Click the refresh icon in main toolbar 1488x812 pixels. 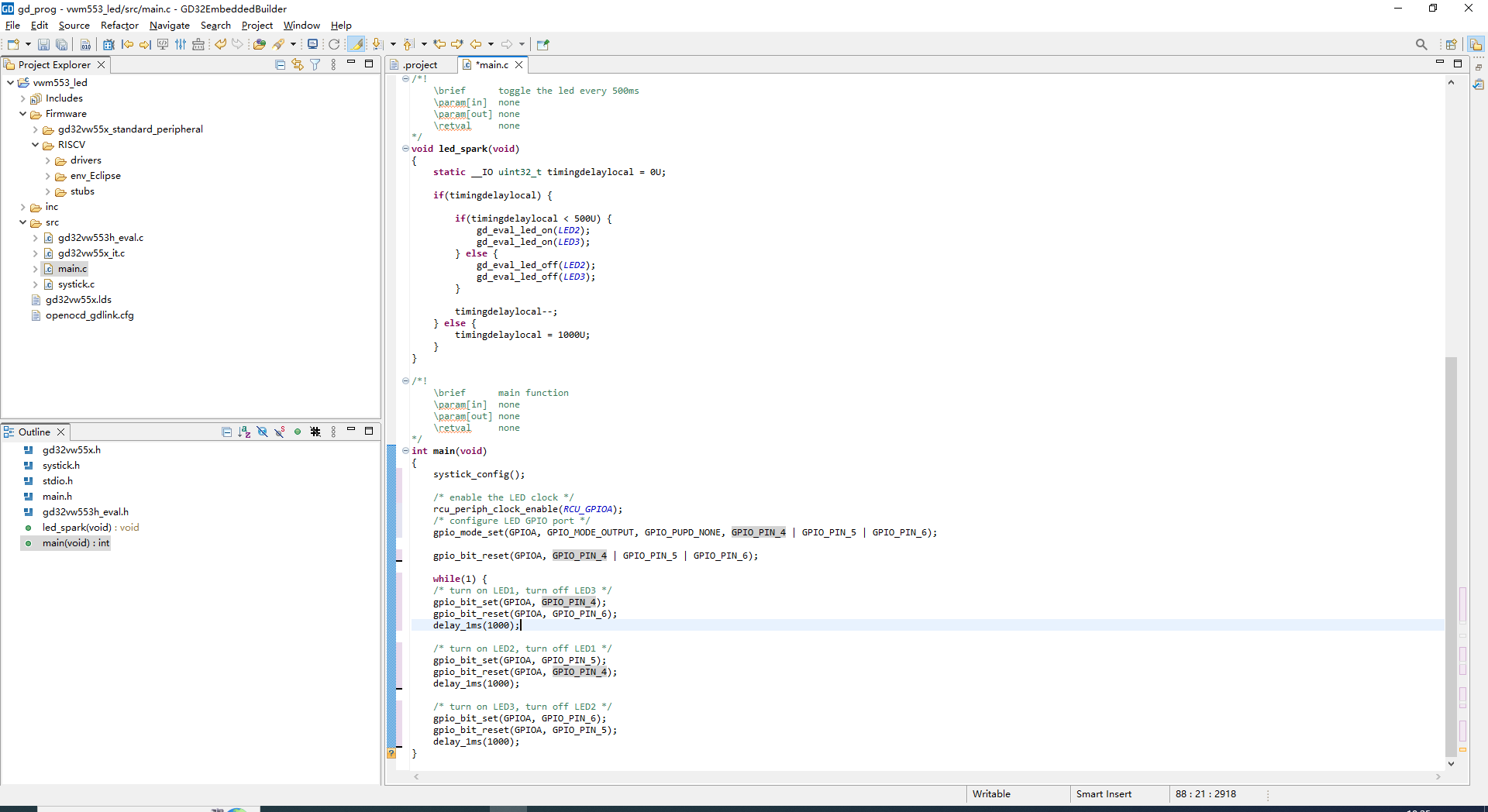pyautogui.click(x=334, y=45)
